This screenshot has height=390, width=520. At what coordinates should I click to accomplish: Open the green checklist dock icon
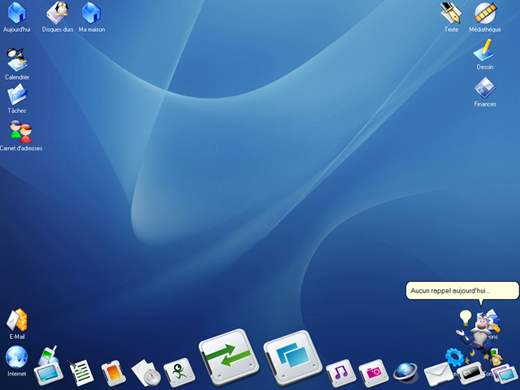(80, 372)
